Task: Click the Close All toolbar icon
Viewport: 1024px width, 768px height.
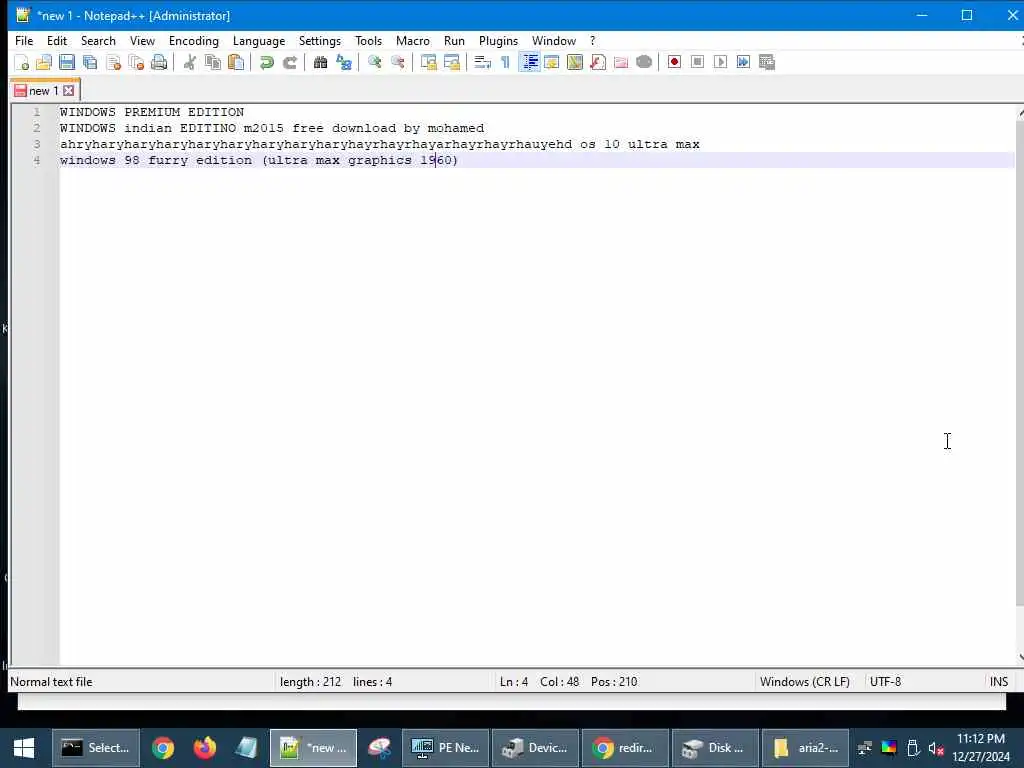Action: coord(136,62)
